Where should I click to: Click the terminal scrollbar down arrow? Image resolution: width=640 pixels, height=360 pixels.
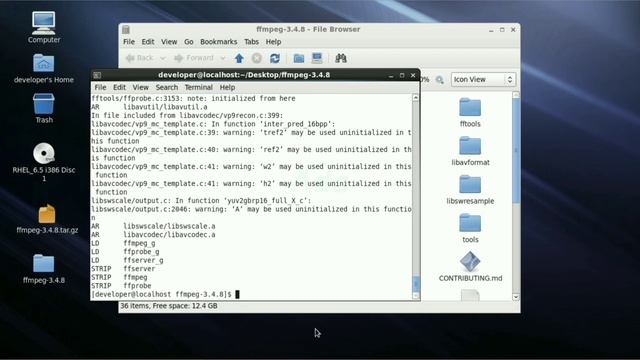[416, 297]
